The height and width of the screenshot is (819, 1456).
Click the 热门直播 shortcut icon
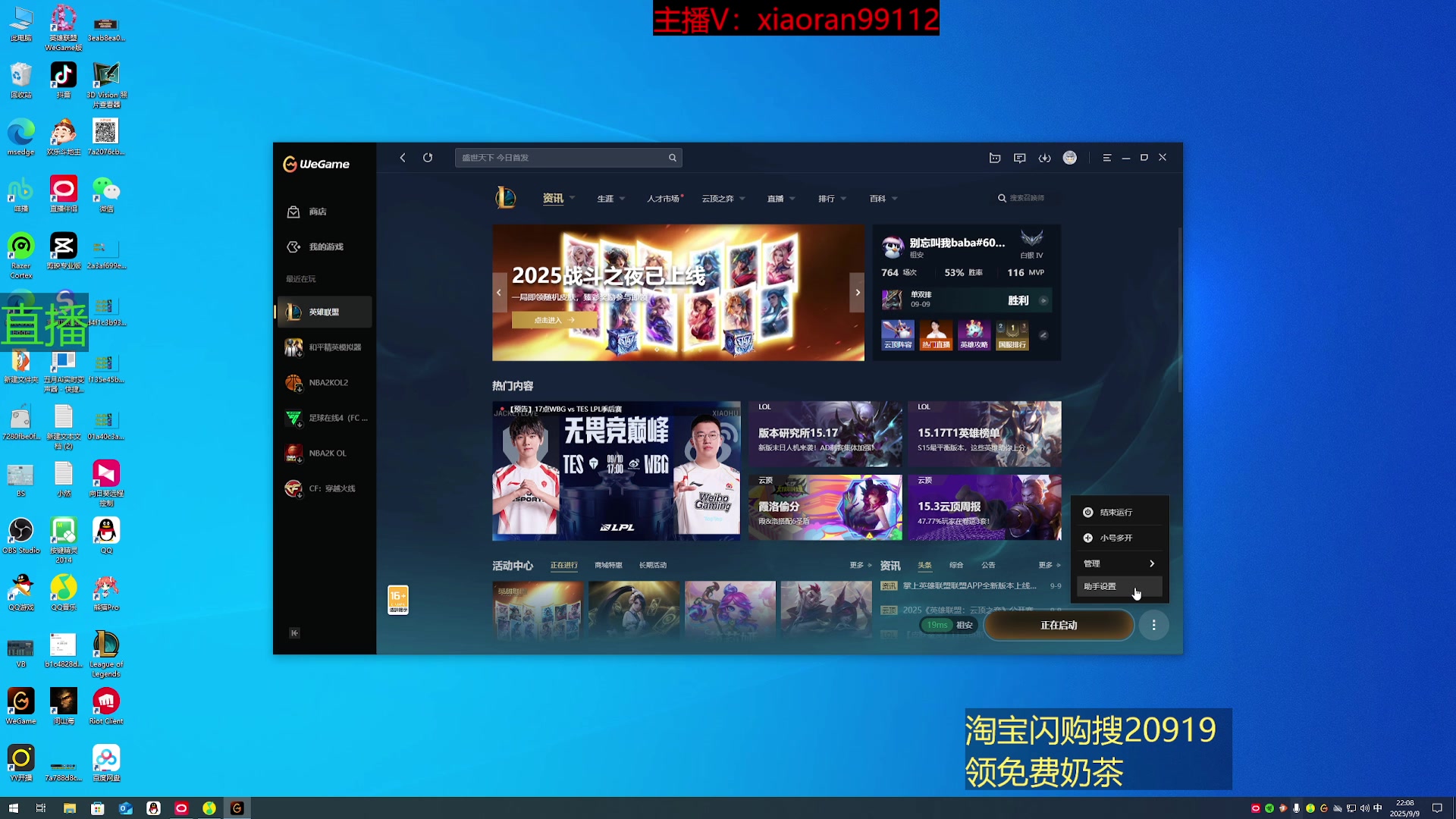[x=936, y=334]
